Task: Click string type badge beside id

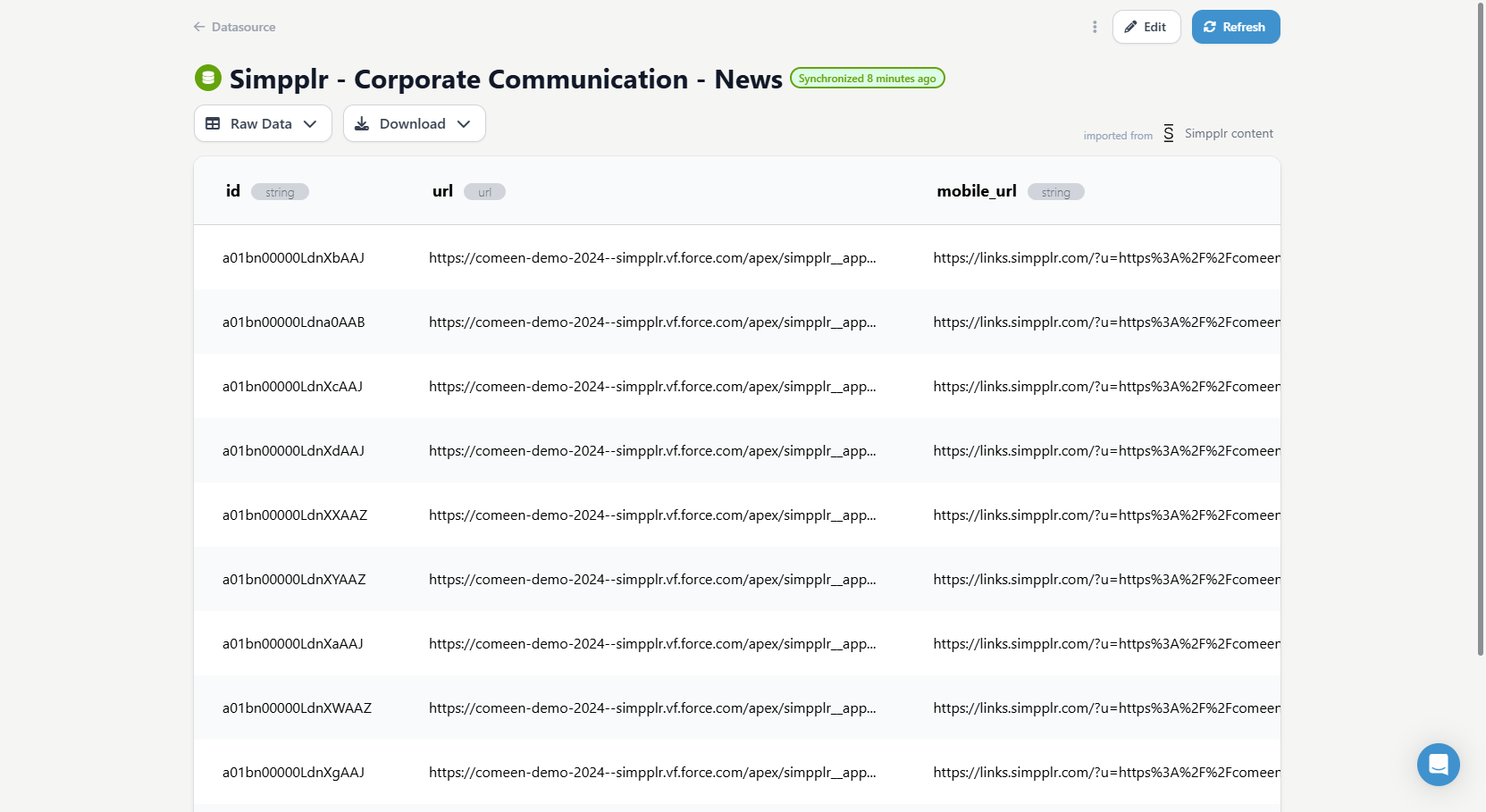Action: (280, 192)
